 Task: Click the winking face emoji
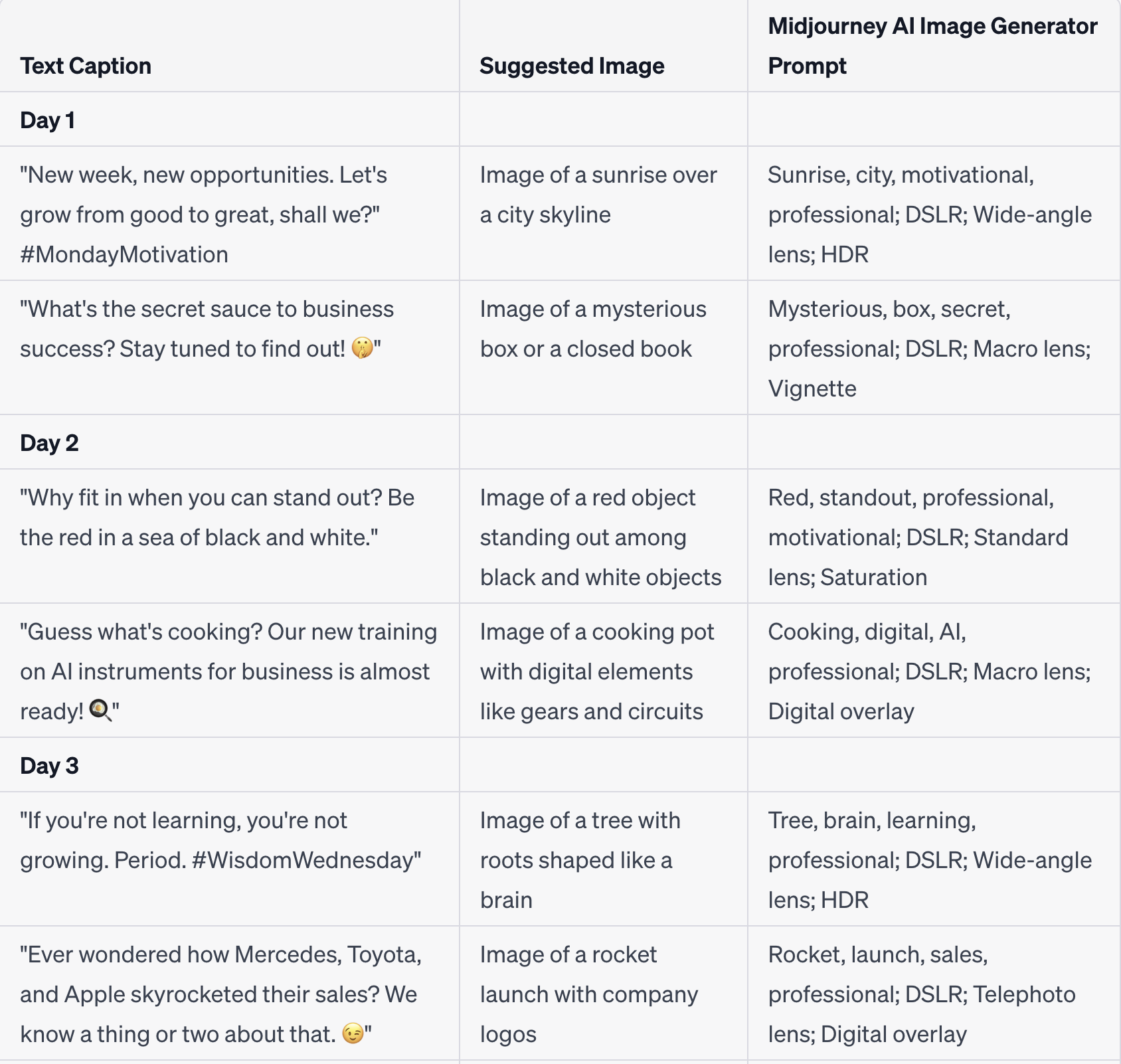click(353, 1033)
